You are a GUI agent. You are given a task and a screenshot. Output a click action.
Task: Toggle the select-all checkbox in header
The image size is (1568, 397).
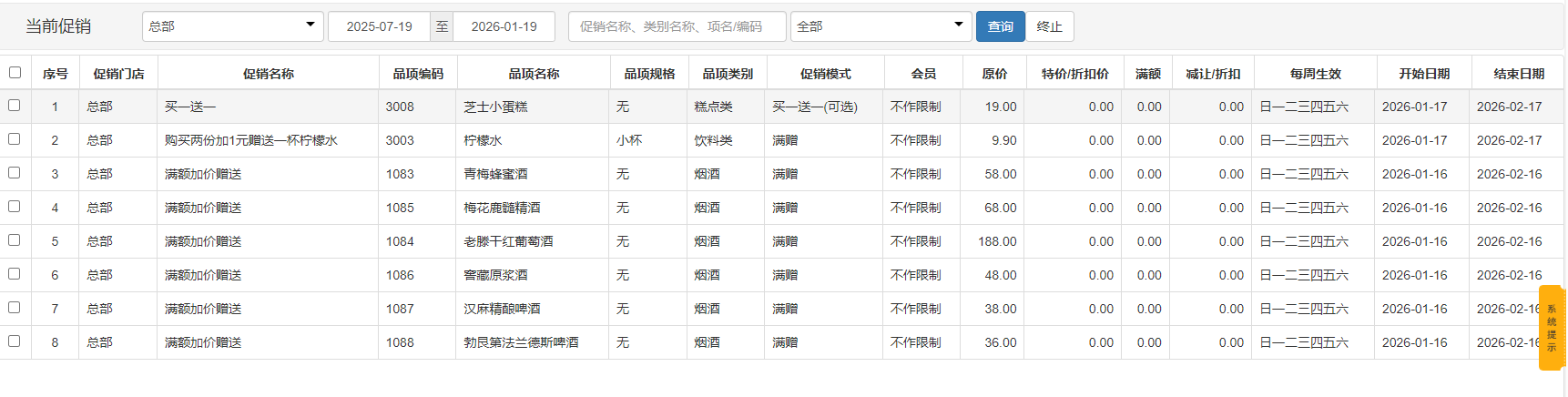point(15,73)
